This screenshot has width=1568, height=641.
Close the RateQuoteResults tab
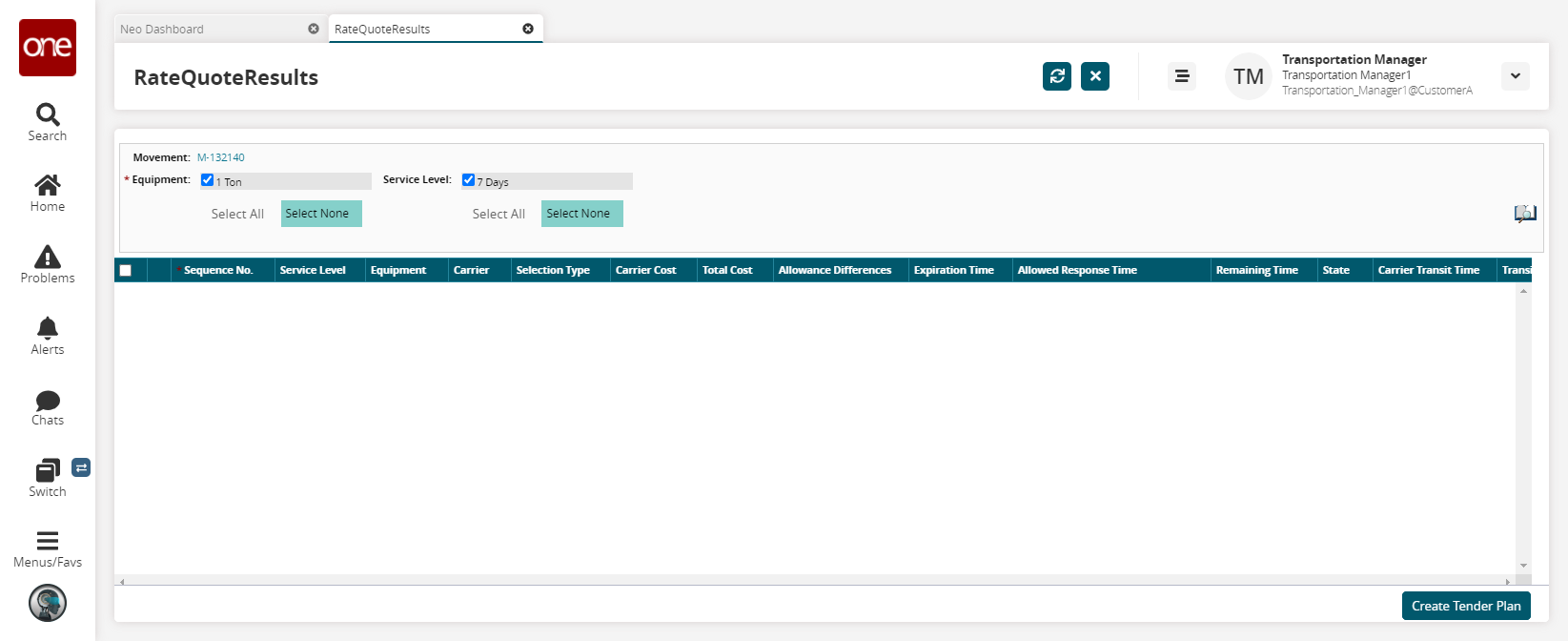pyautogui.click(x=528, y=29)
